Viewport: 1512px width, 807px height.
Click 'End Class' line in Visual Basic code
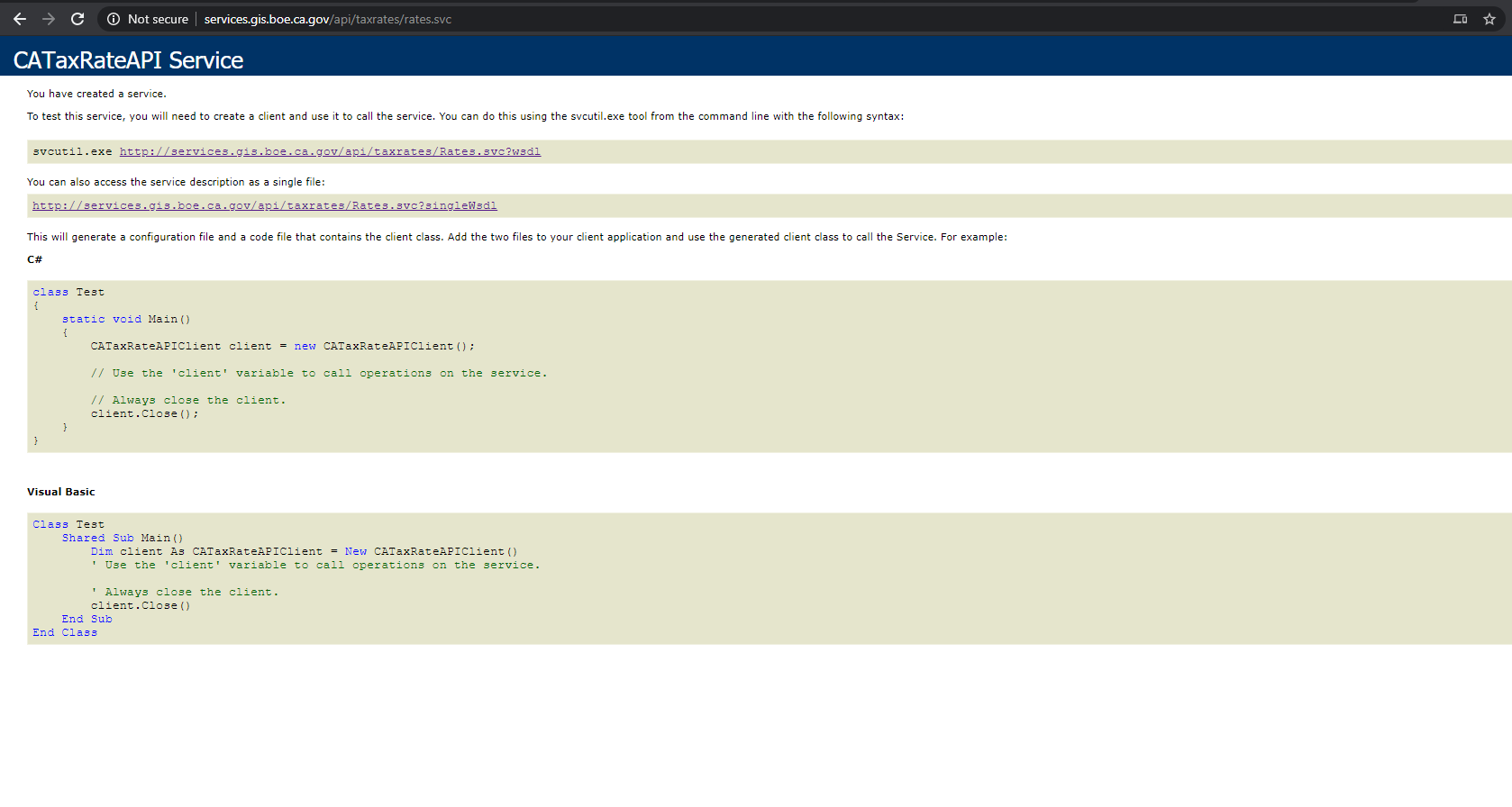click(65, 632)
